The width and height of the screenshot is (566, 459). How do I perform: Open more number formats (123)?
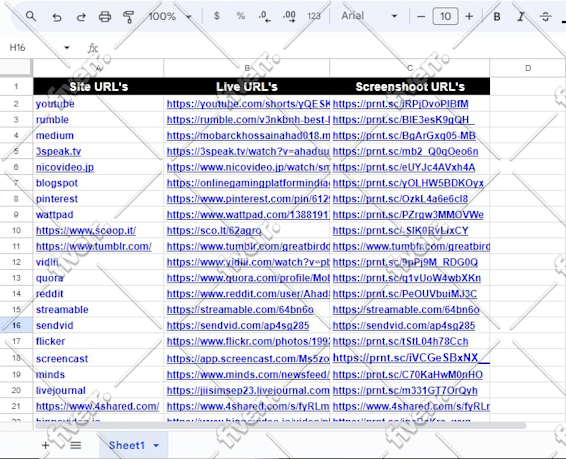[314, 16]
